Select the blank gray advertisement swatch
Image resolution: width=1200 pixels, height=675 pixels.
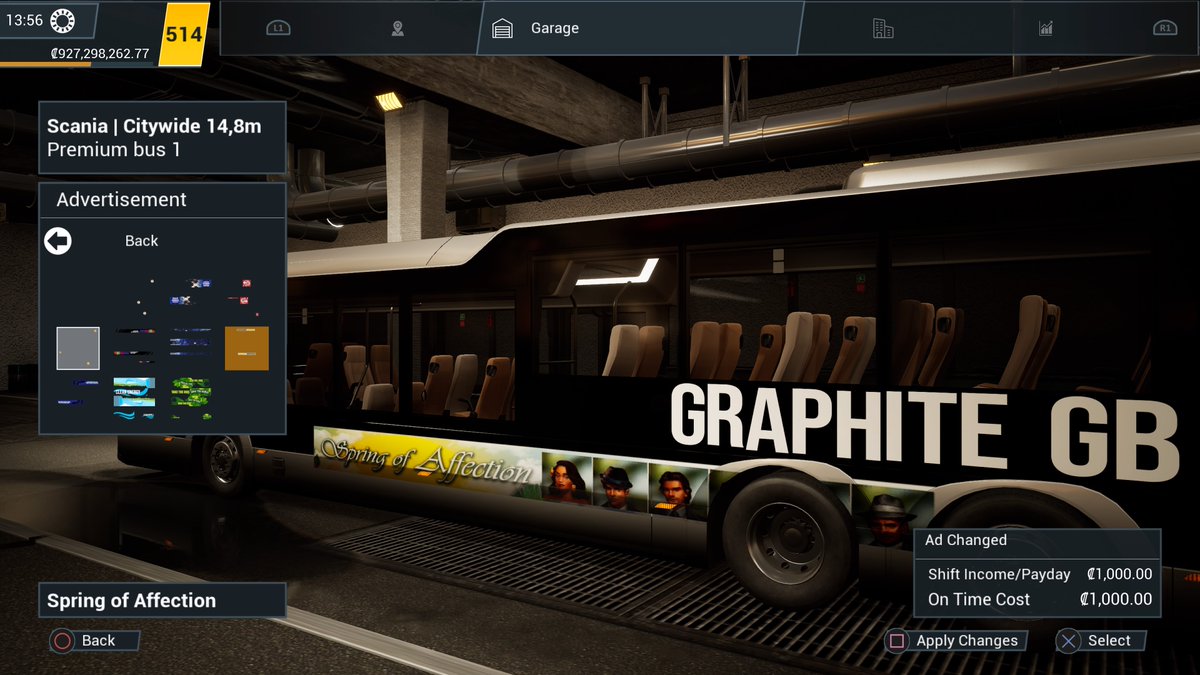click(77, 348)
